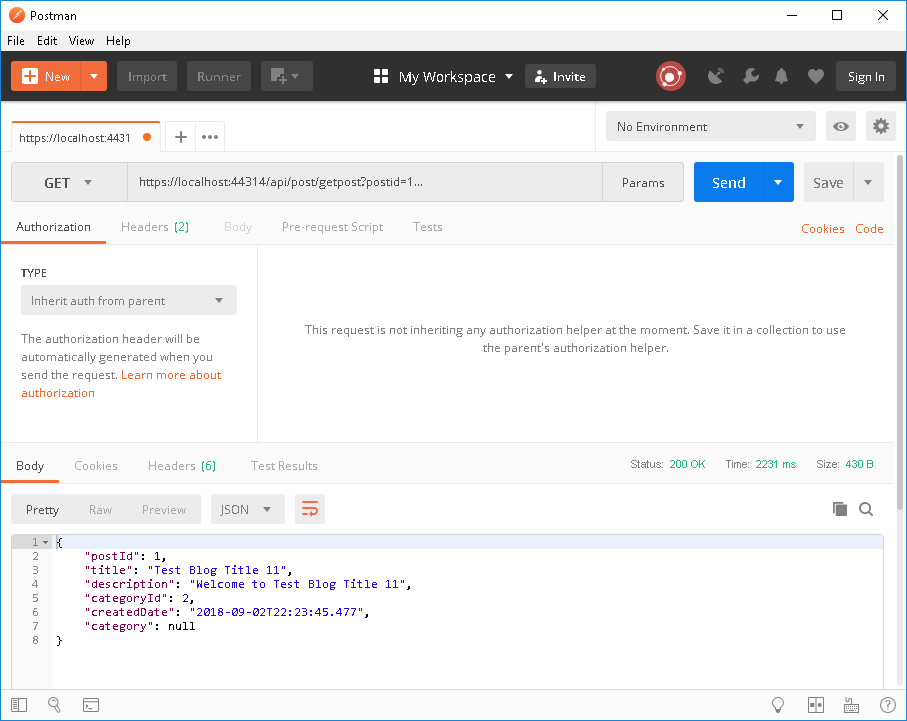Open manage environments gear icon

[x=880, y=127]
